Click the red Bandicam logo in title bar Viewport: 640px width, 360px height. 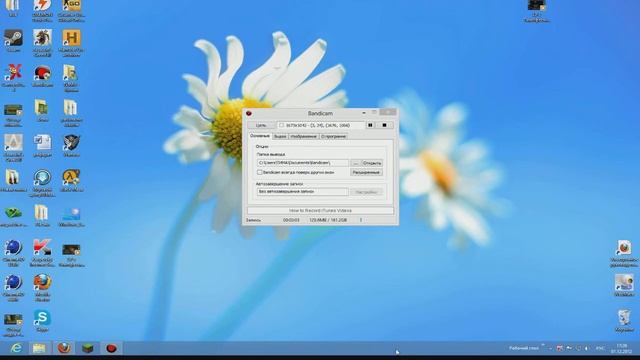click(249, 113)
